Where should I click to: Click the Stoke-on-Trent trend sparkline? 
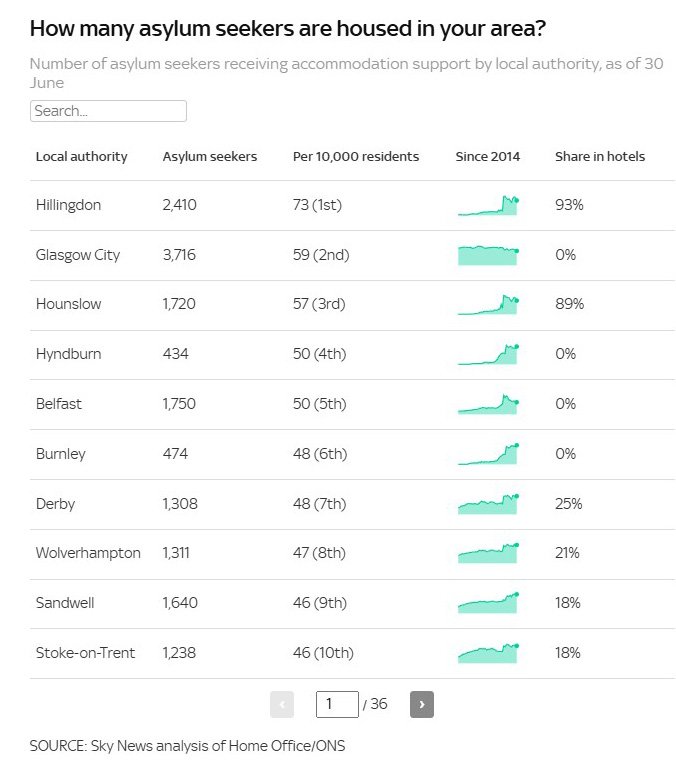[488, 653]
